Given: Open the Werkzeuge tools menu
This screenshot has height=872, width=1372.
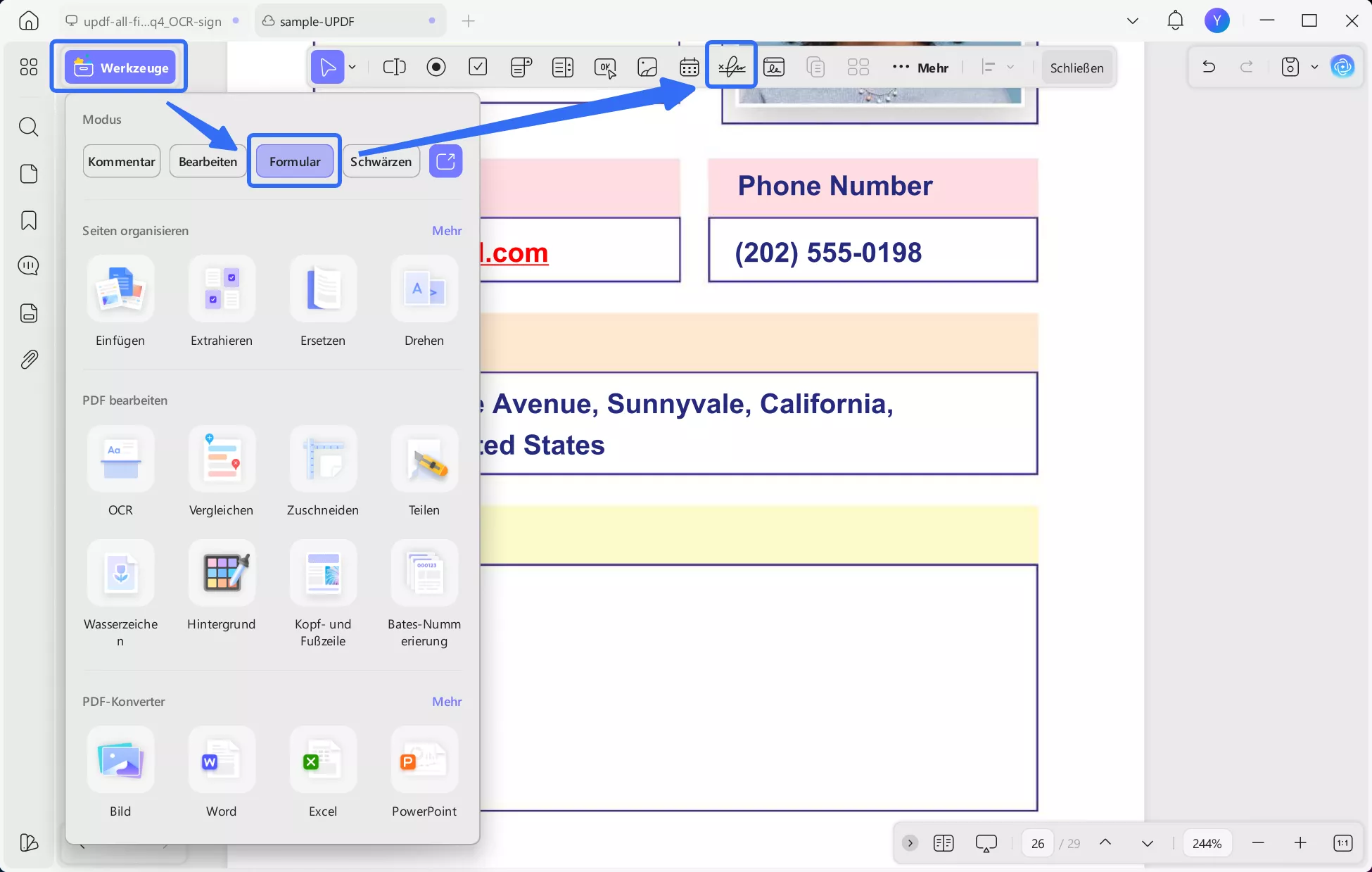Looking at the screenshot, I should point(120,68).
